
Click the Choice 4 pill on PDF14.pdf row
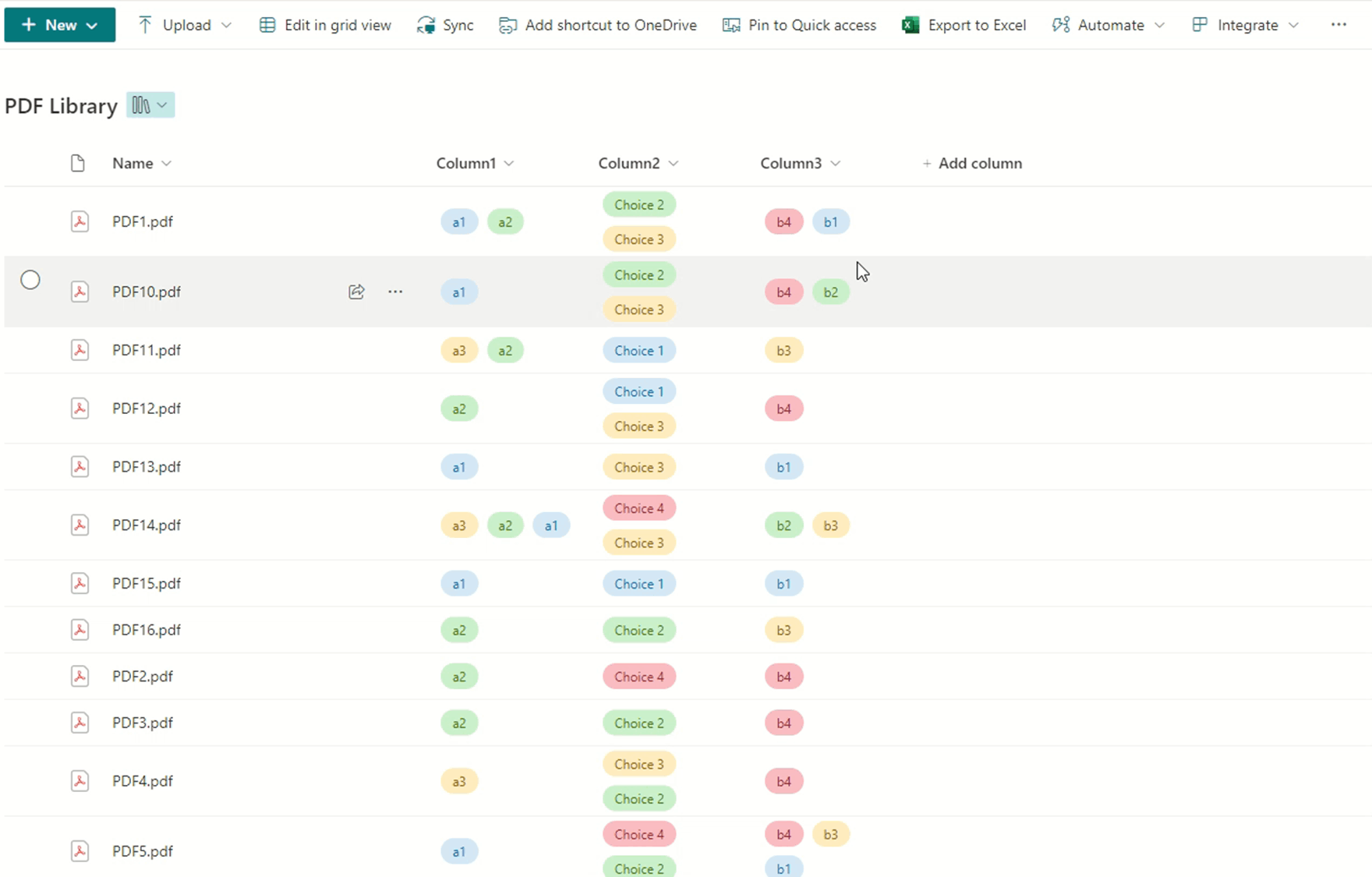[639, 508]
